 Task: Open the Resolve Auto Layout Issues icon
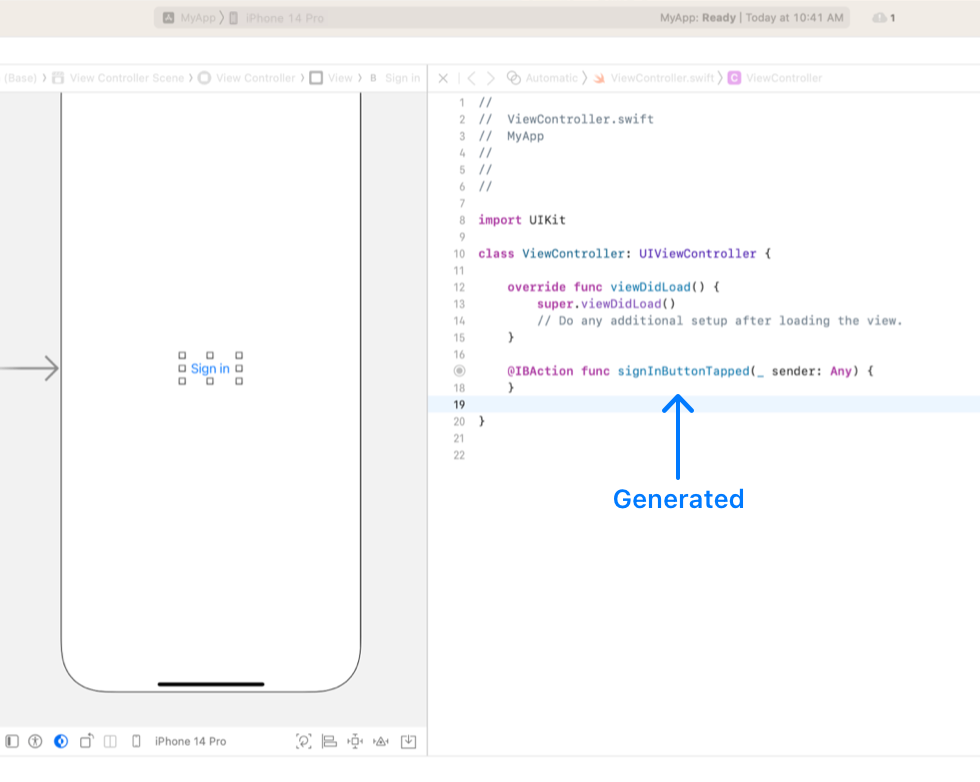point(380,741)
